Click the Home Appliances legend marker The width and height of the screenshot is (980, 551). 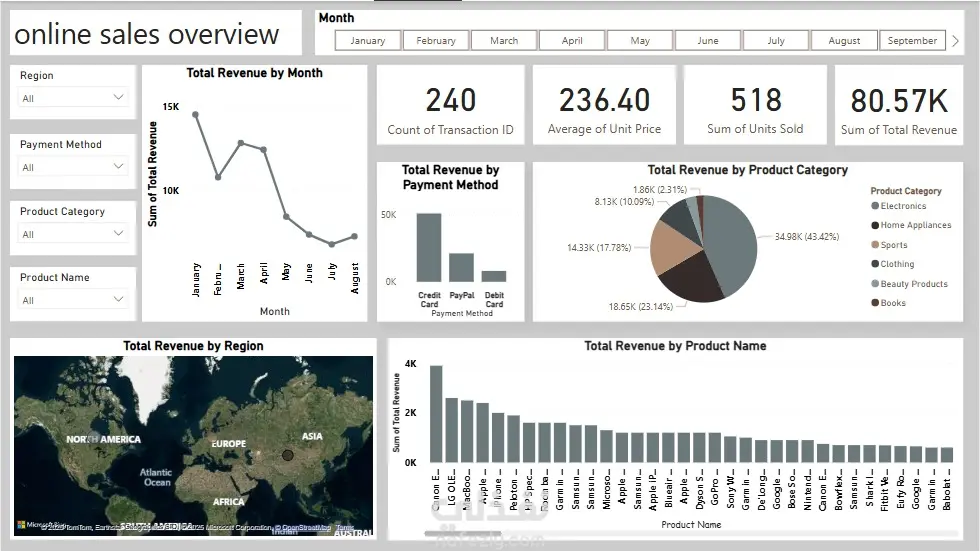point(875,225)
